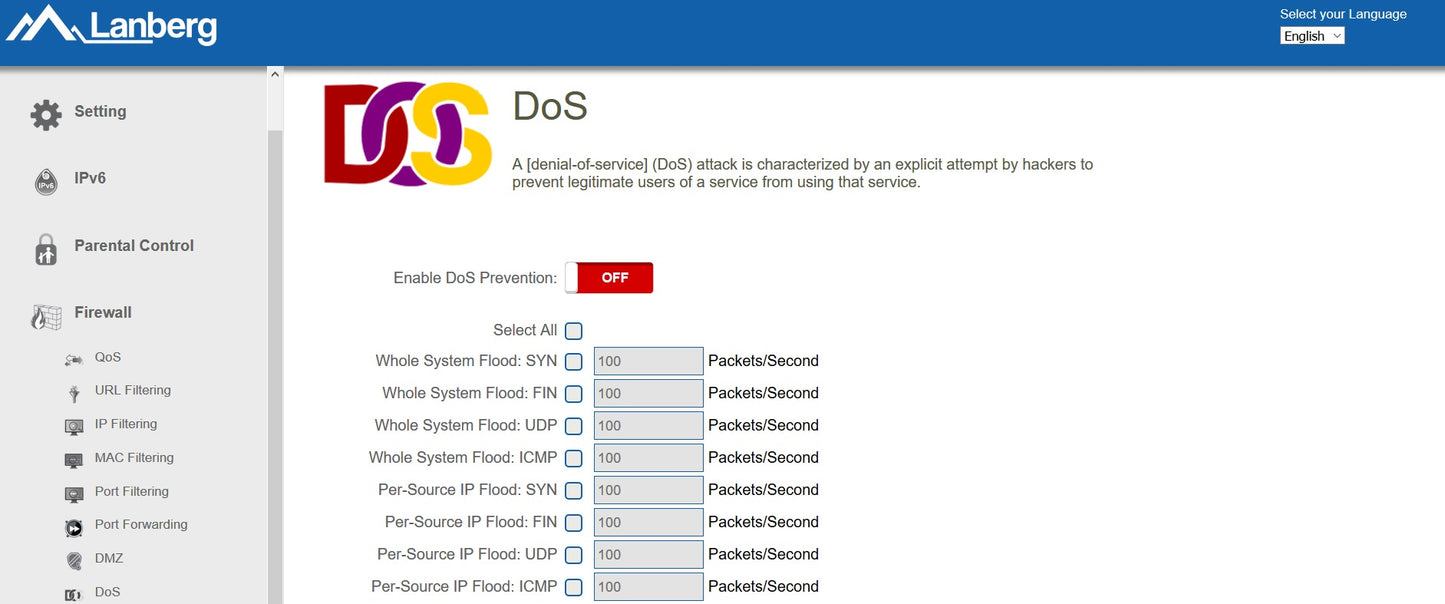
Task: Expand the Firewall menu section
Action: coord(103,313)
